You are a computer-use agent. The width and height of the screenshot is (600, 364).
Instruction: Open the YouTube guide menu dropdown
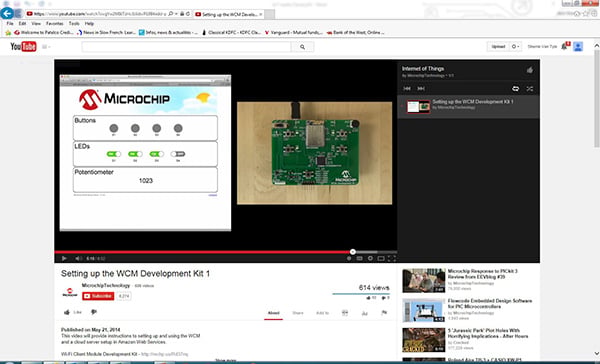coord(46,47)
